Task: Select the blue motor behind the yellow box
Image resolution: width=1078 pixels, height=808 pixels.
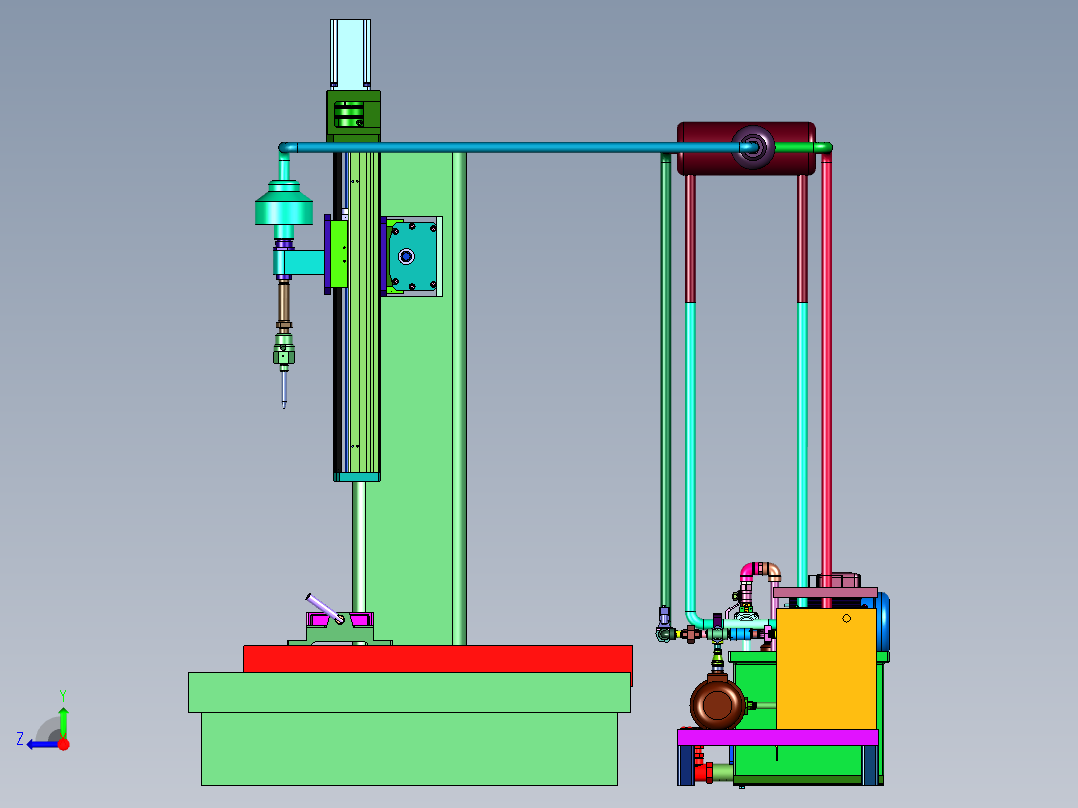Action: click(883, 621)
